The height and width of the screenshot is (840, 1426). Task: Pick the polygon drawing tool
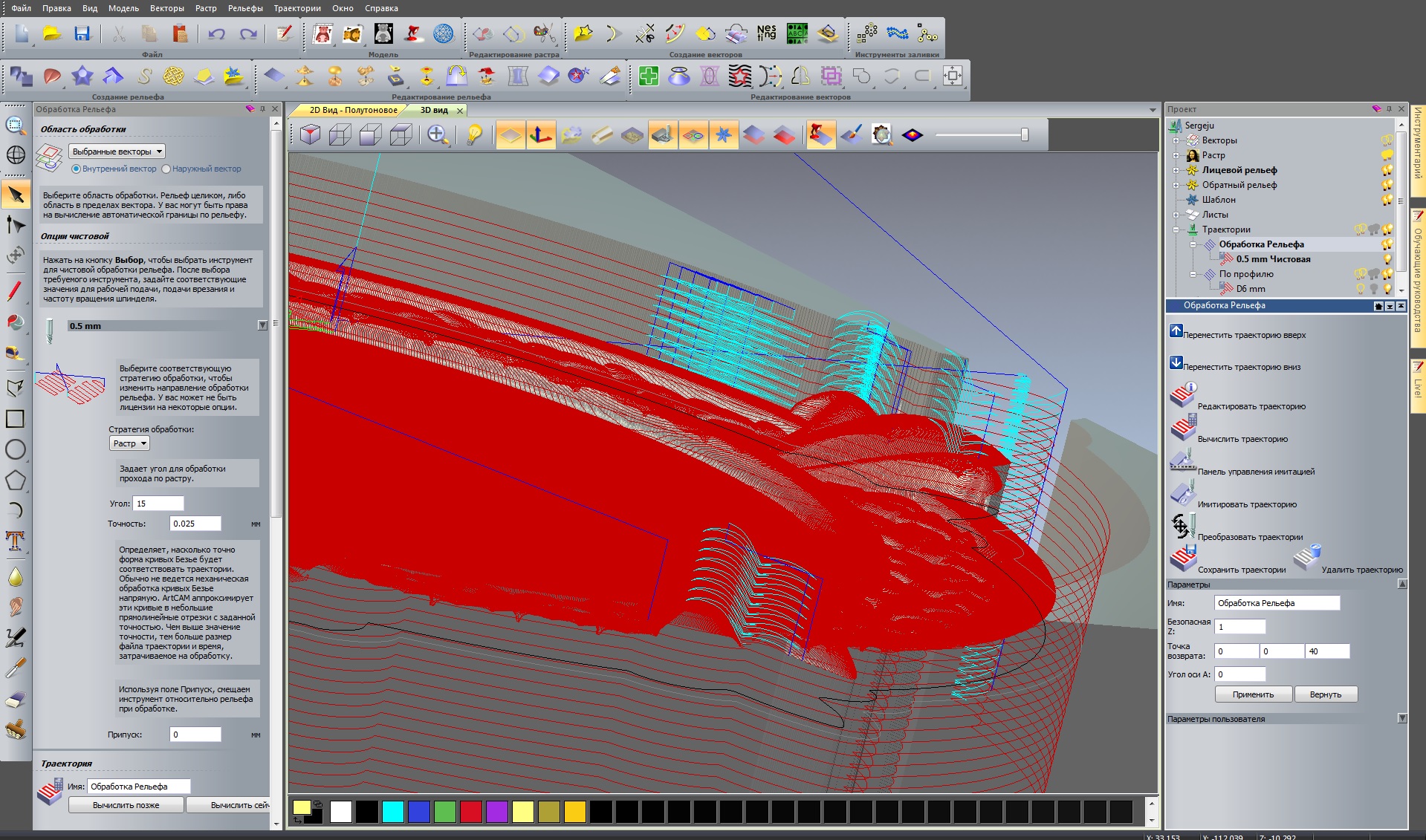[x=16, y=481]
